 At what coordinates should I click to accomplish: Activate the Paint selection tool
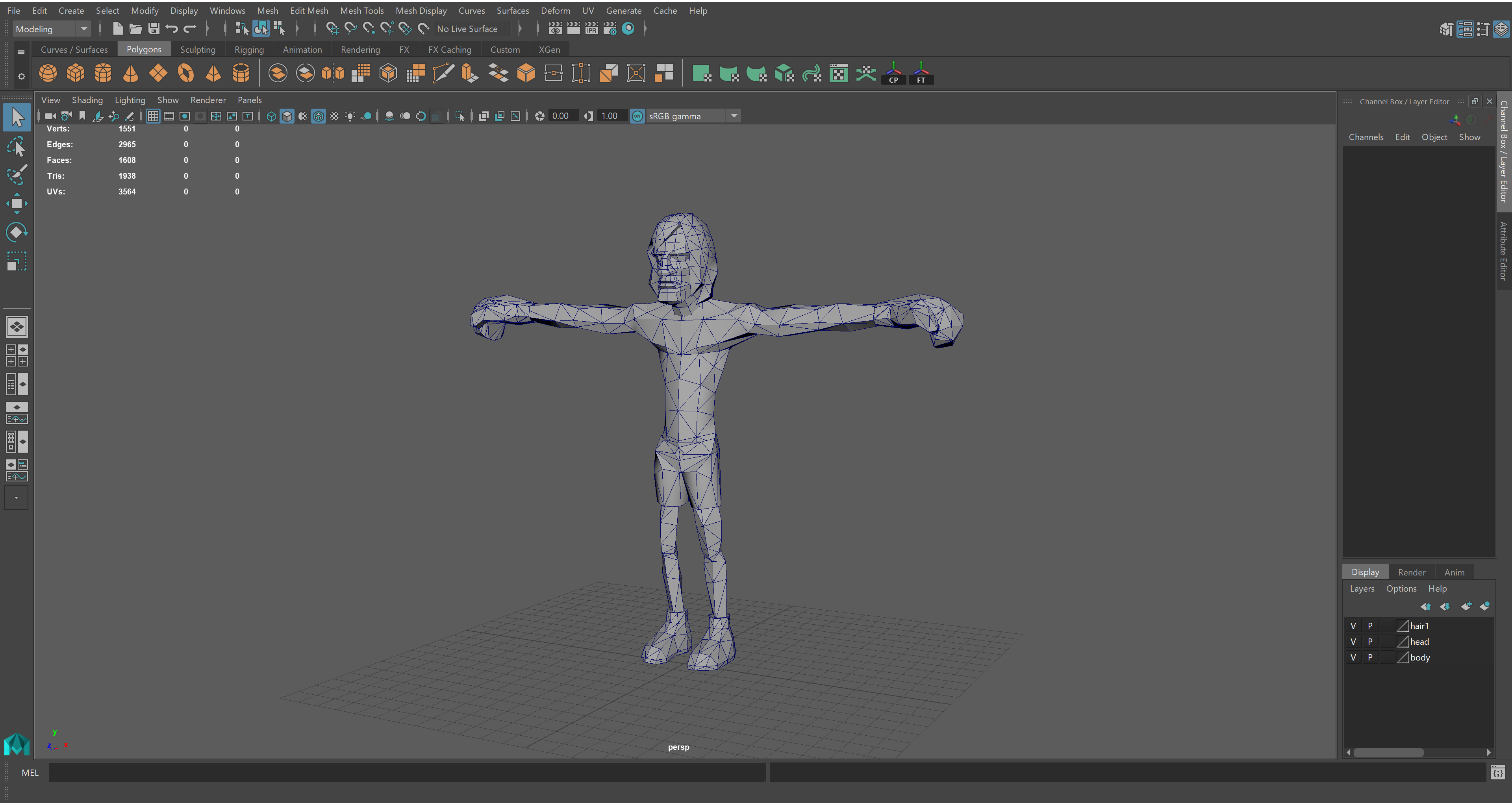click(x=17, y=175)
